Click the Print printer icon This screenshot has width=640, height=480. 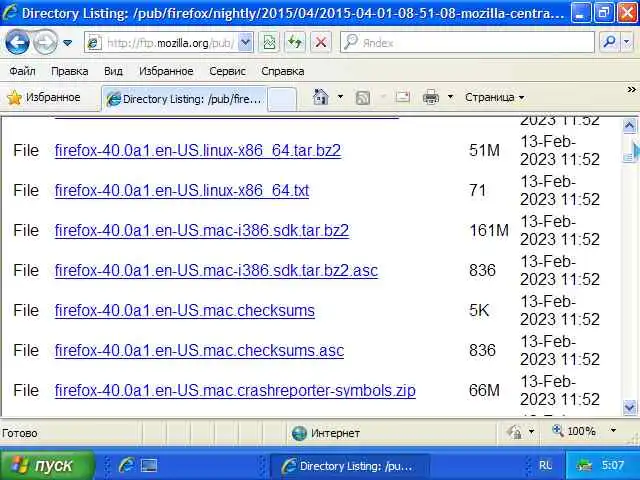pos(431,98)
